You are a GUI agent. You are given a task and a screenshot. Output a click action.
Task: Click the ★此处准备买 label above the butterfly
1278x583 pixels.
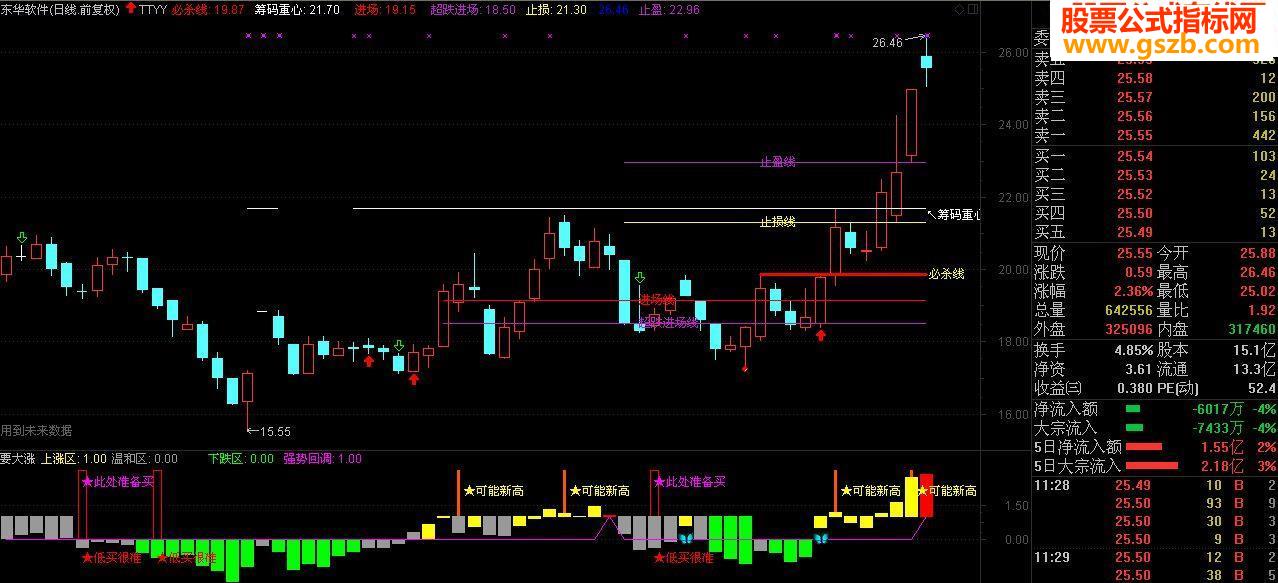pos(690,481)
